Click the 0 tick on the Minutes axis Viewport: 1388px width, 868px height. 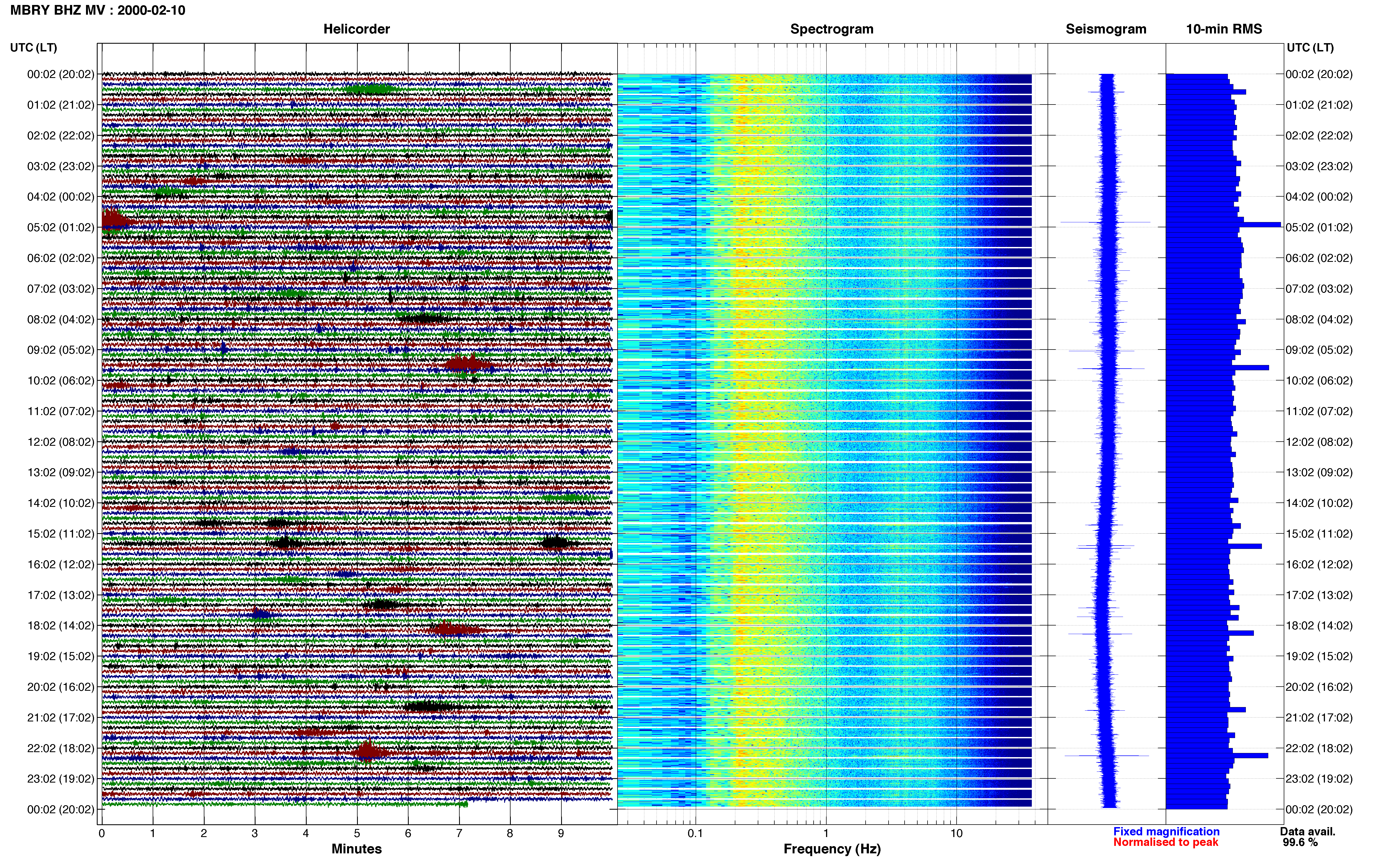pyautogui.click(x=101, y=833)
